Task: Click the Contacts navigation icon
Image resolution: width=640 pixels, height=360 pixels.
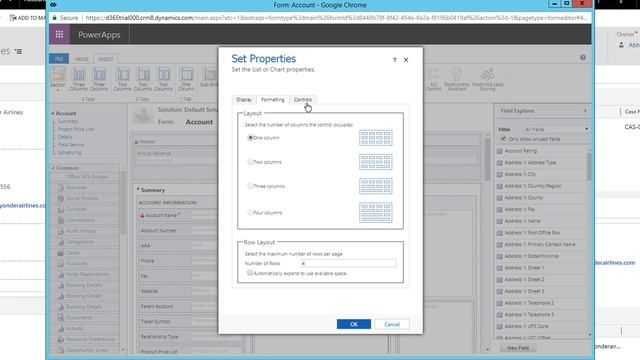Action: point(61,209)
